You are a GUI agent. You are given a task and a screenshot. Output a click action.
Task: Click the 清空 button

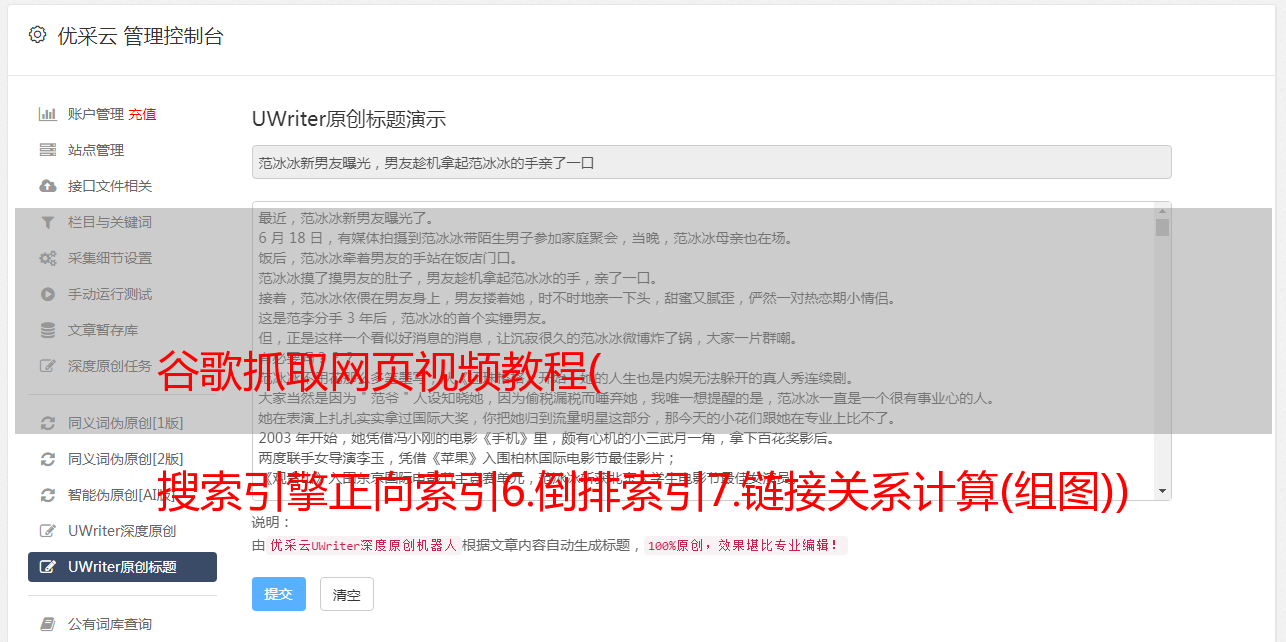click(x=347, y=594)
